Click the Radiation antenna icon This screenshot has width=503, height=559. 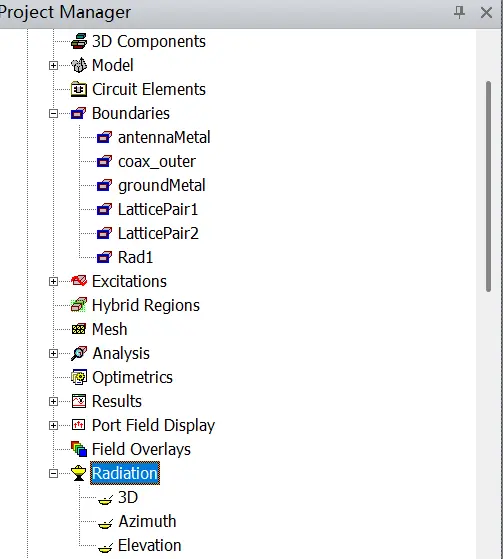click(79, 473)
